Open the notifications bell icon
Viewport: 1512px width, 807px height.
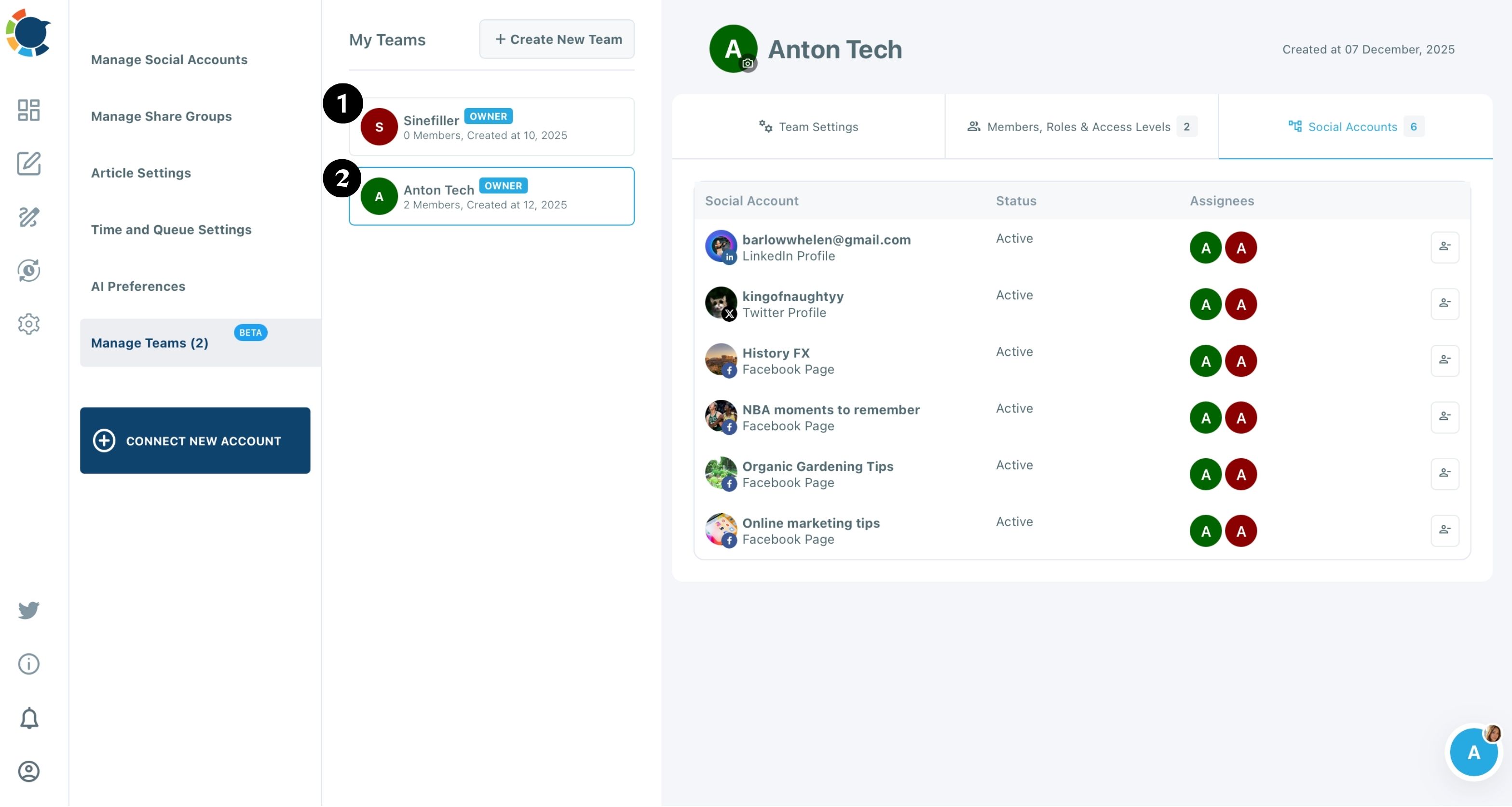click(28, 718)
